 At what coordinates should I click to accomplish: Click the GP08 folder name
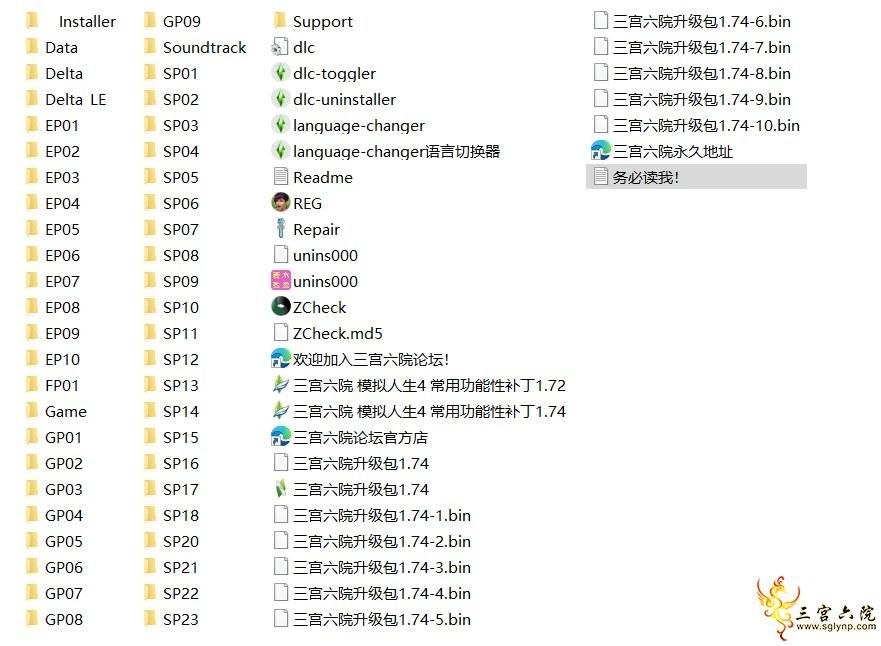point(63,620)
